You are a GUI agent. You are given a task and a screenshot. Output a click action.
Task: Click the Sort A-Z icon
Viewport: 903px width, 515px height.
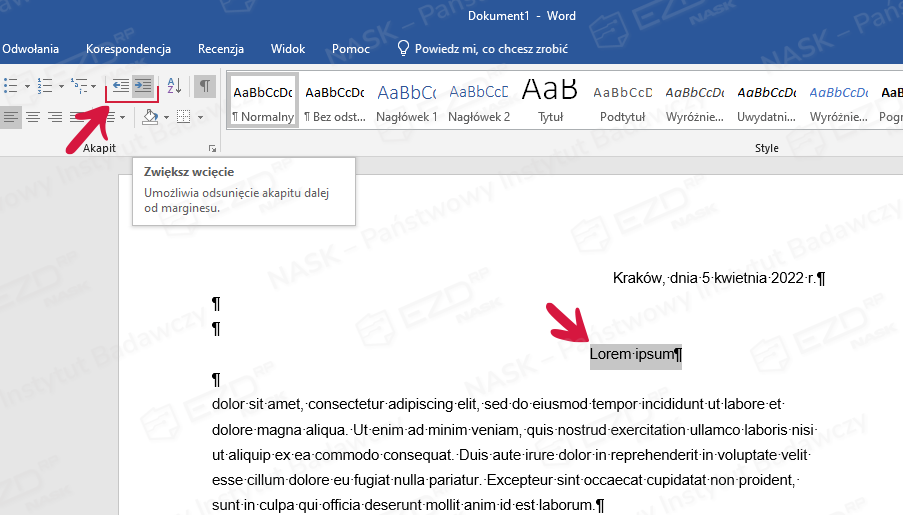tap(174, 86)
